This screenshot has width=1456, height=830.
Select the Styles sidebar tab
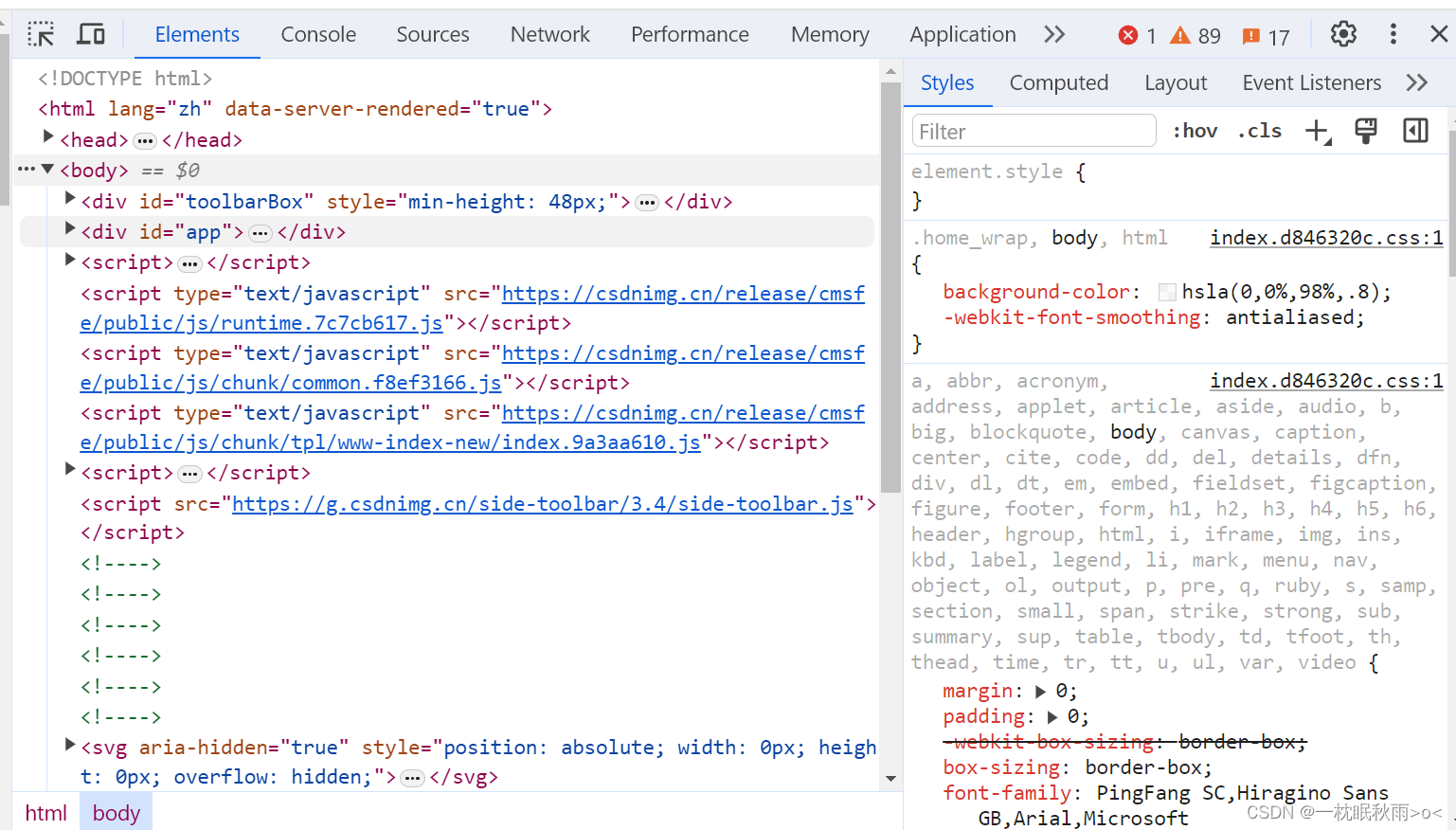pyautogui.click(x=947, y=83)
